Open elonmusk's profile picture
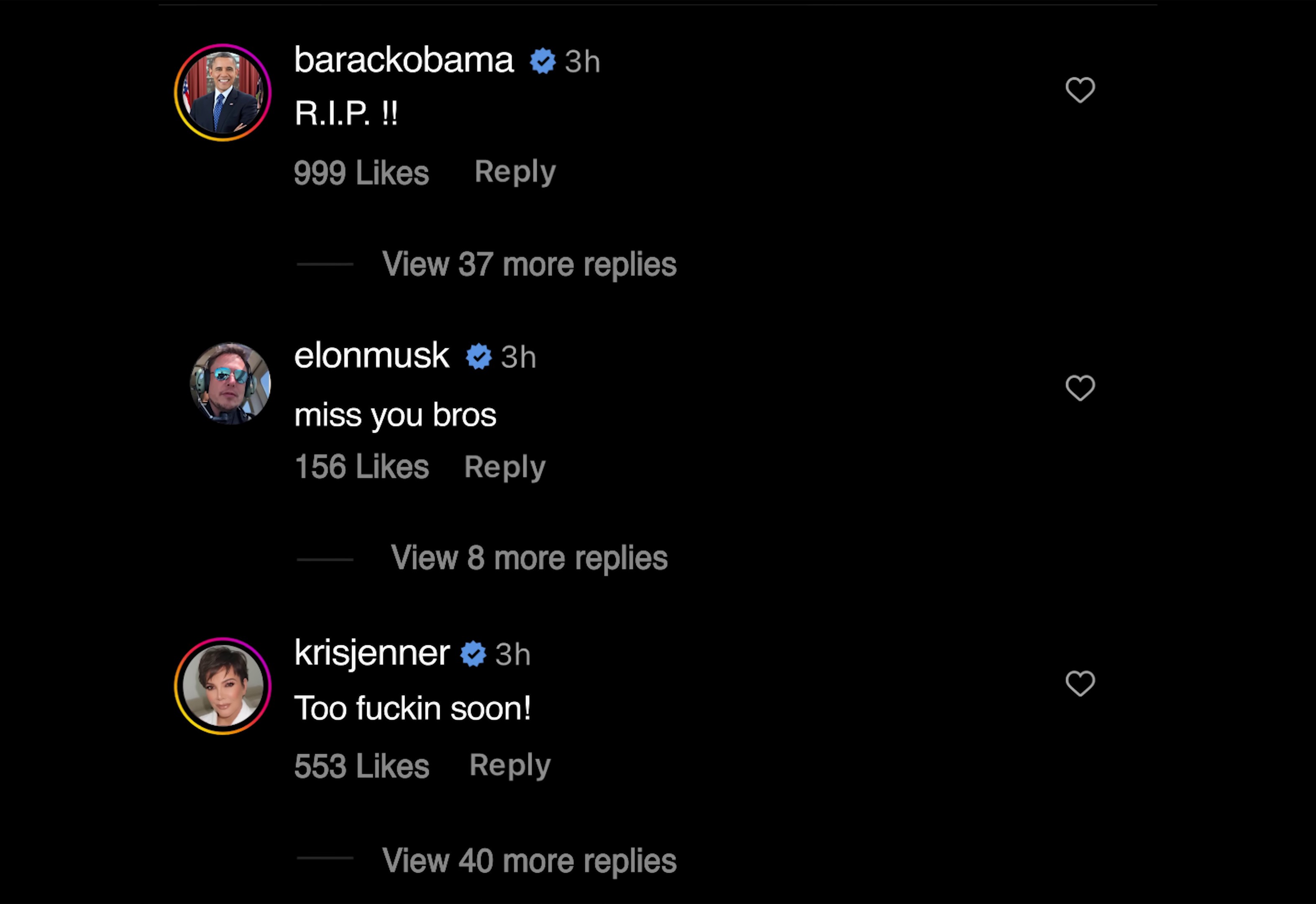This screenshot has height=904, width=1316. [230, 383]
